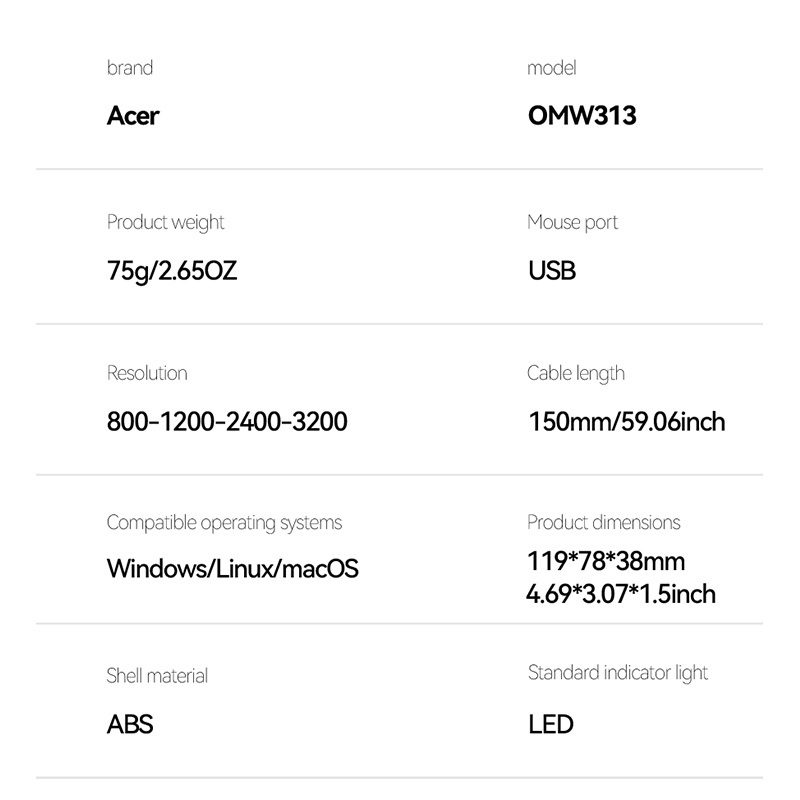This screenshot has height=800, width=800.
Task: Click the Product weight label
Action: (165, 223)
